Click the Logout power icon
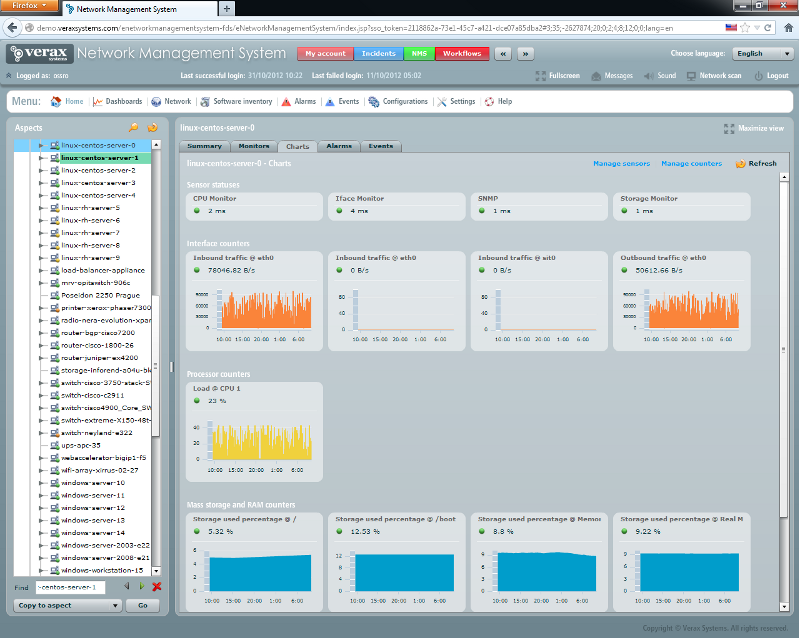 (x=759, y=76)
